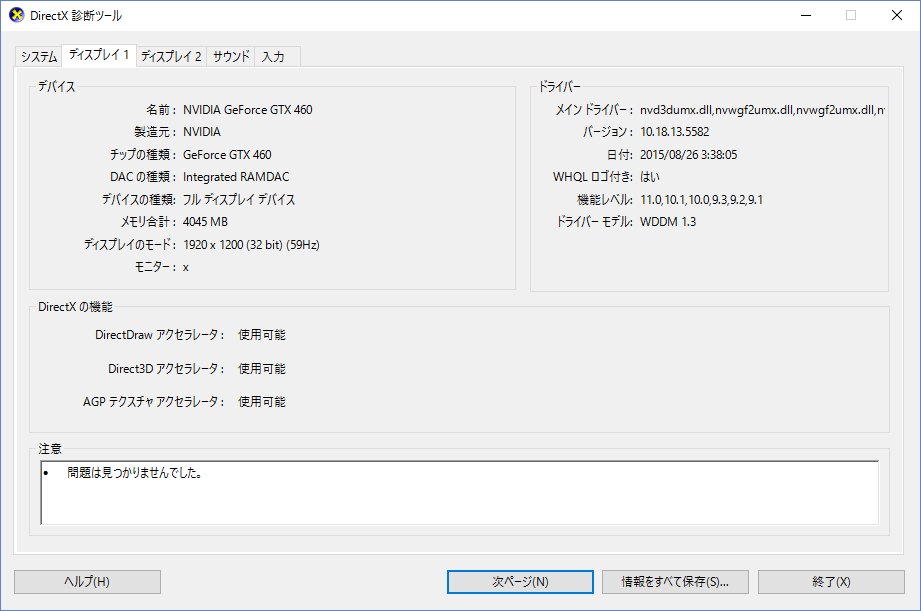Click the チップの種類 field label
The height and width of the screenshot is (611, 921).
pos(143,155)
